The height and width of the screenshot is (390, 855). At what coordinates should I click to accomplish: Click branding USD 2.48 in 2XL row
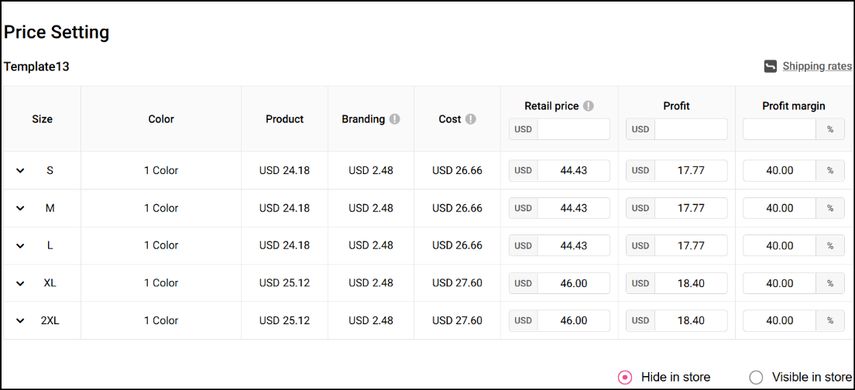pos(371,321)
